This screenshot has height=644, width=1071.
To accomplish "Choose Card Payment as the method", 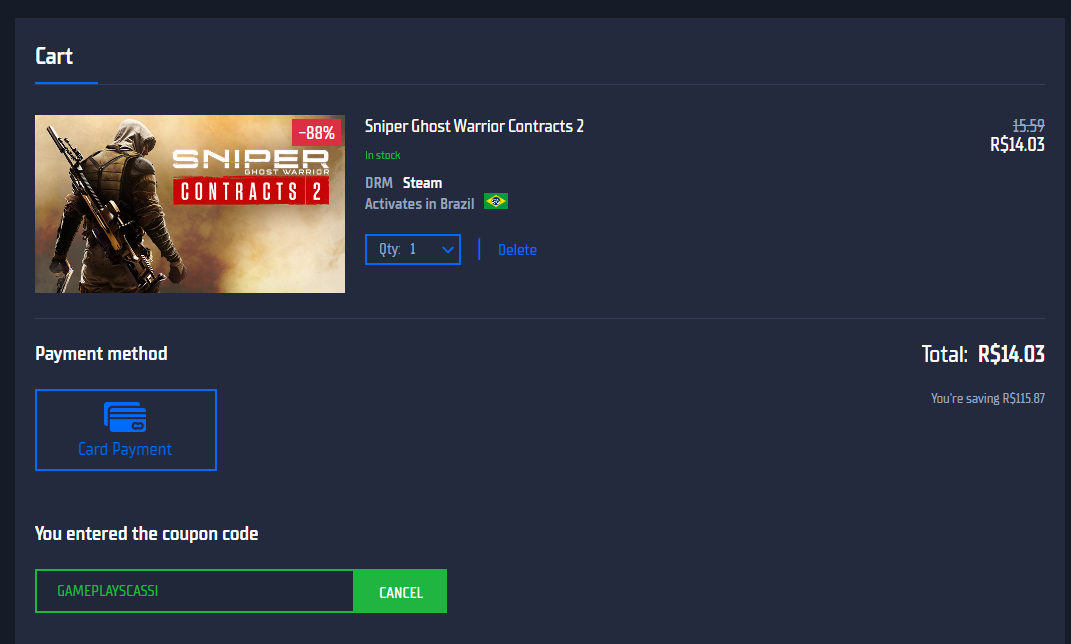I will pyautogui.click(x=126, y=430).
